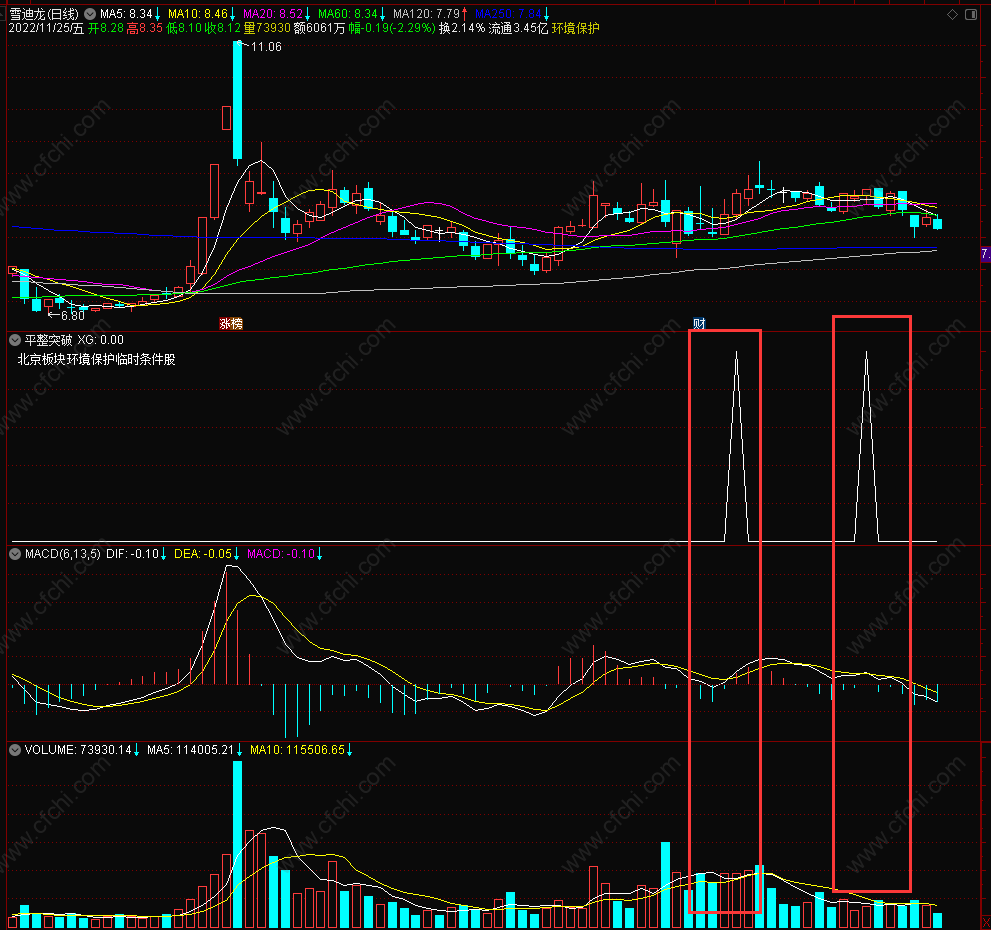The height and width of the screenshot is (930, 991).
Task: Toggle the side panel layout icon
Action: (971, 14)
